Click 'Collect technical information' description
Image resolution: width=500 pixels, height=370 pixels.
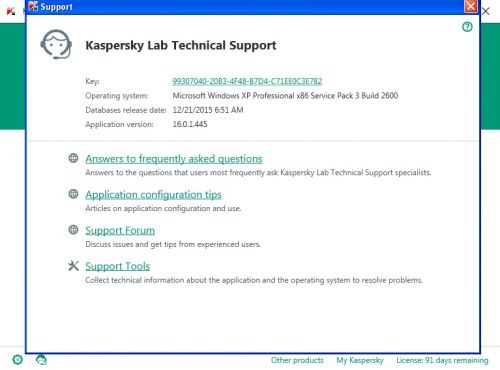point(254,280)
